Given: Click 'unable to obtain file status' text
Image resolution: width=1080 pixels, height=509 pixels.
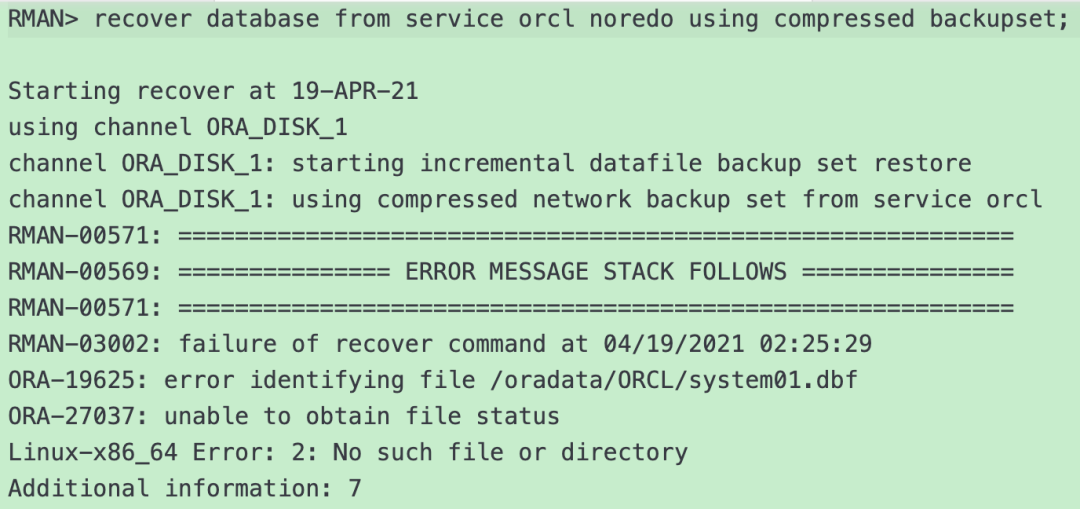Looking at the screenshot, I should pyautogui.click(x=362, y=416).
